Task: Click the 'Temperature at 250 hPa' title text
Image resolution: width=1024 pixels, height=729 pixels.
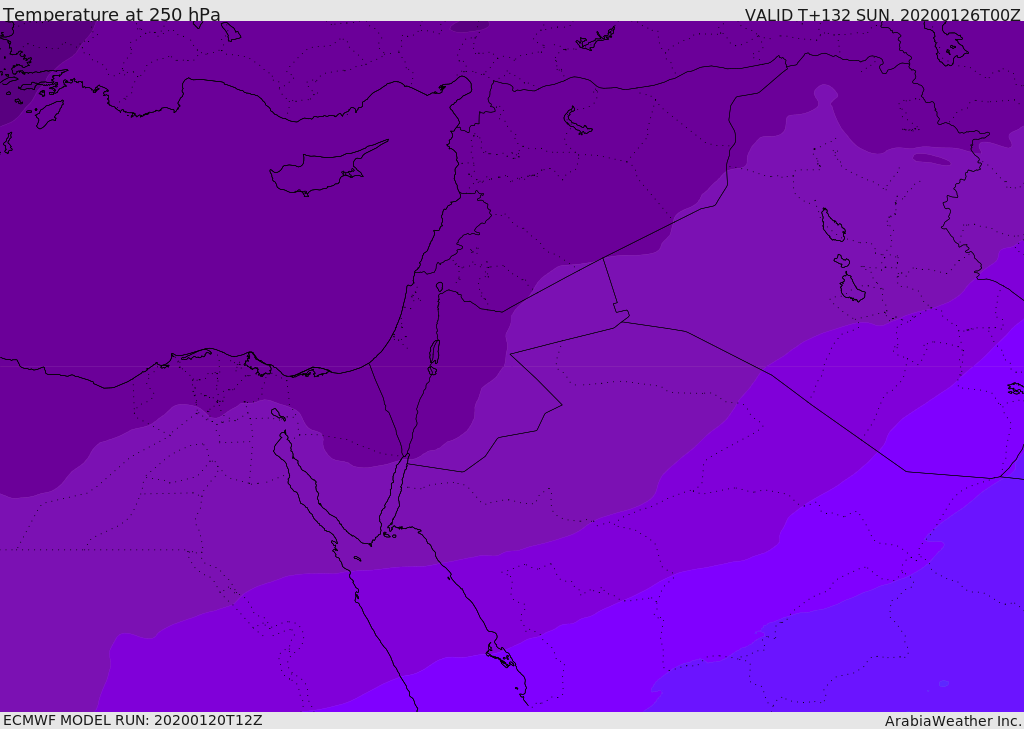Action: point(112,14)
